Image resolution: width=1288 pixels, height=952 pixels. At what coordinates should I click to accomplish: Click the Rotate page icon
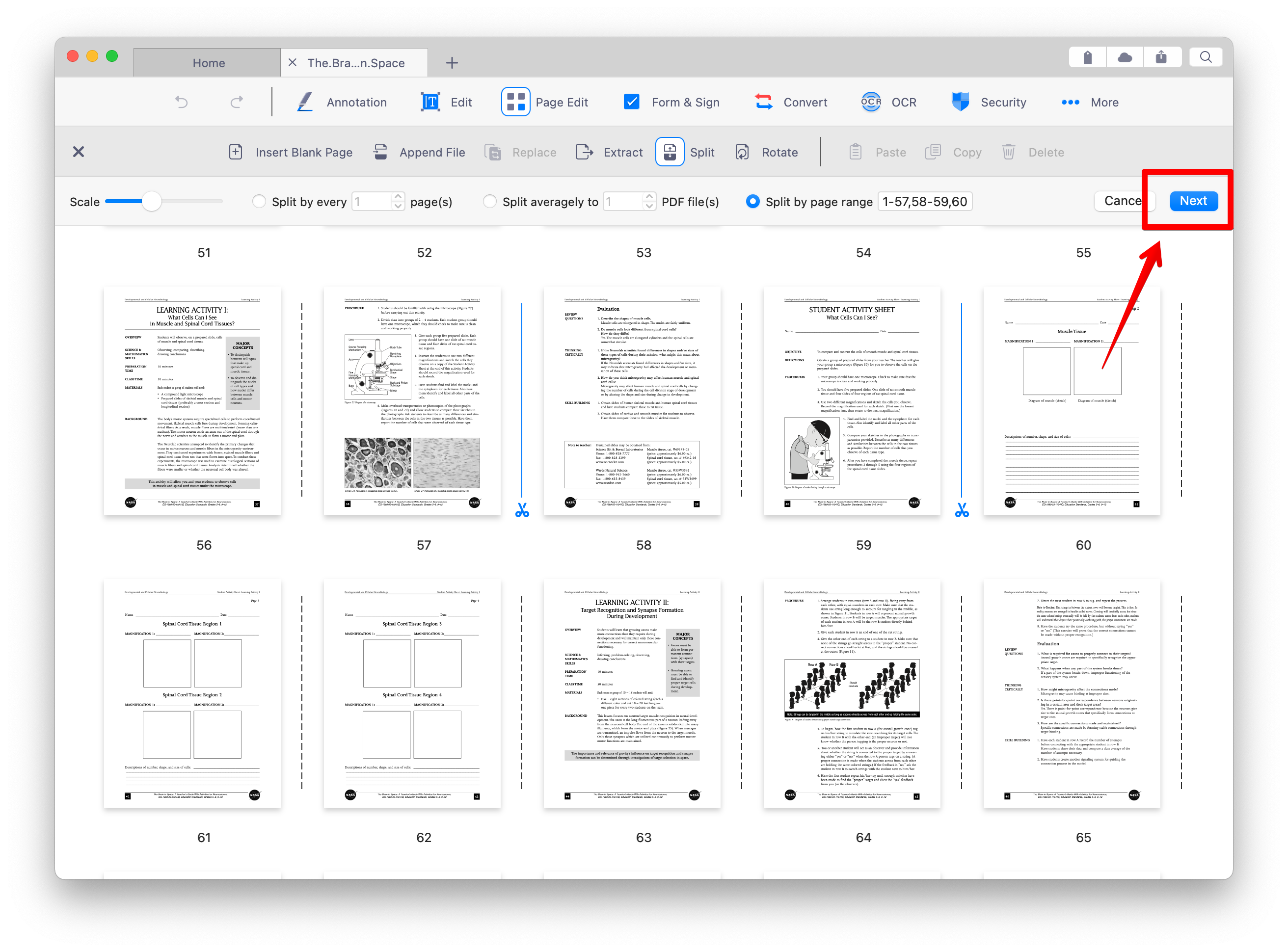742,152
